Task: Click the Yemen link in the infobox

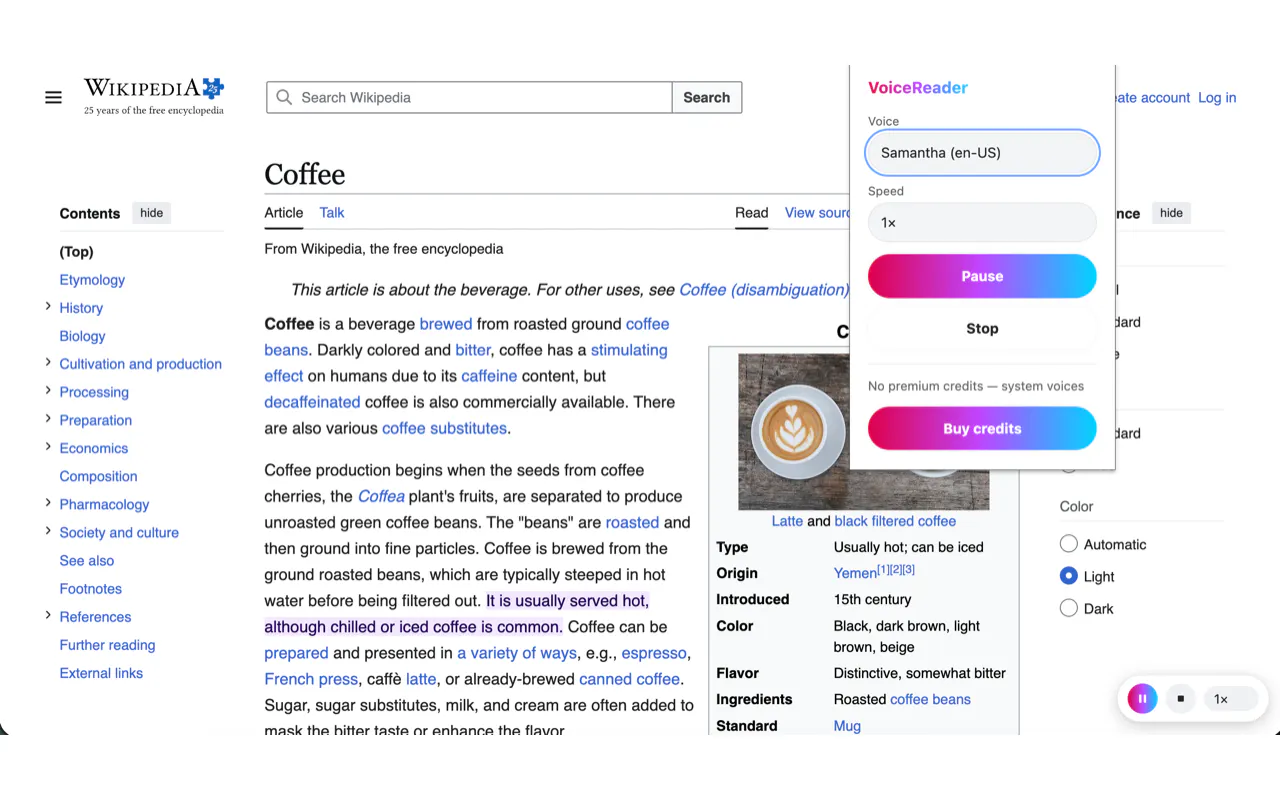Action: pos(855,573)
